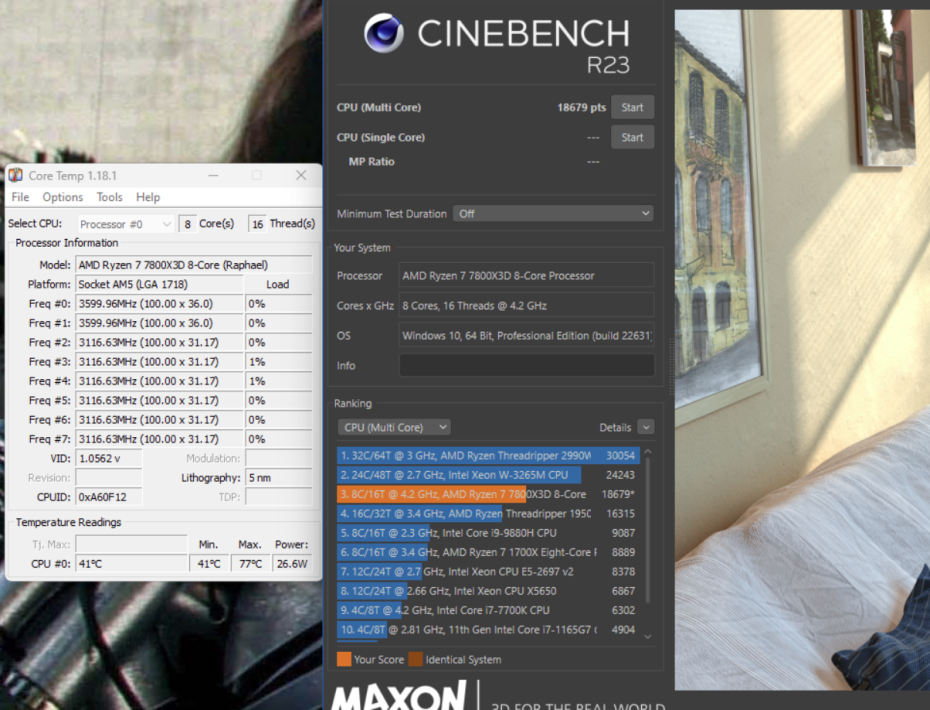Click the Freq #7 frequency value

tap(160, 439)
